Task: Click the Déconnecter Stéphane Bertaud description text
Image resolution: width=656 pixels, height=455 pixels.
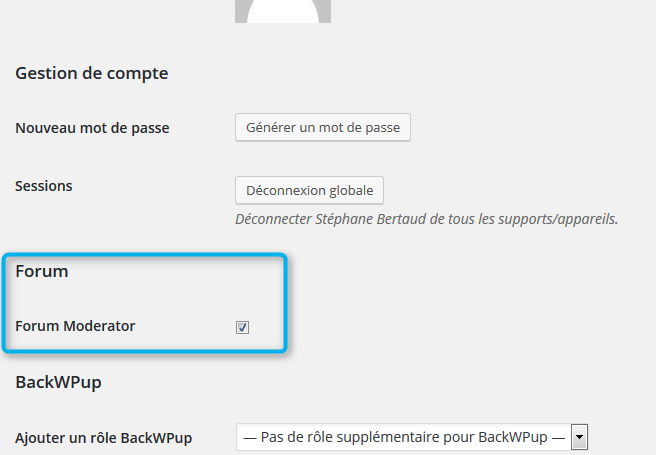Action: pyautogui.click(x=426, y=219)
